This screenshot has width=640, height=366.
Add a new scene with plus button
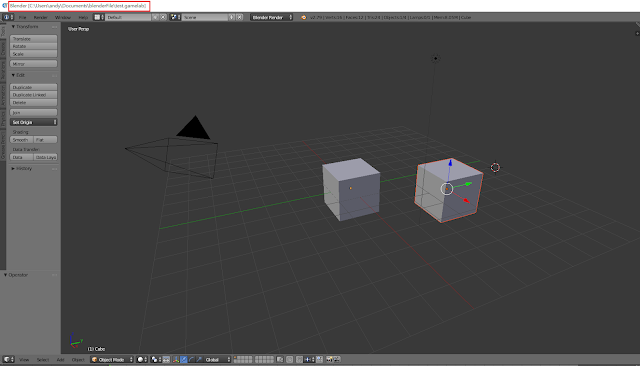pyautogui.click(x=232, y=17)
